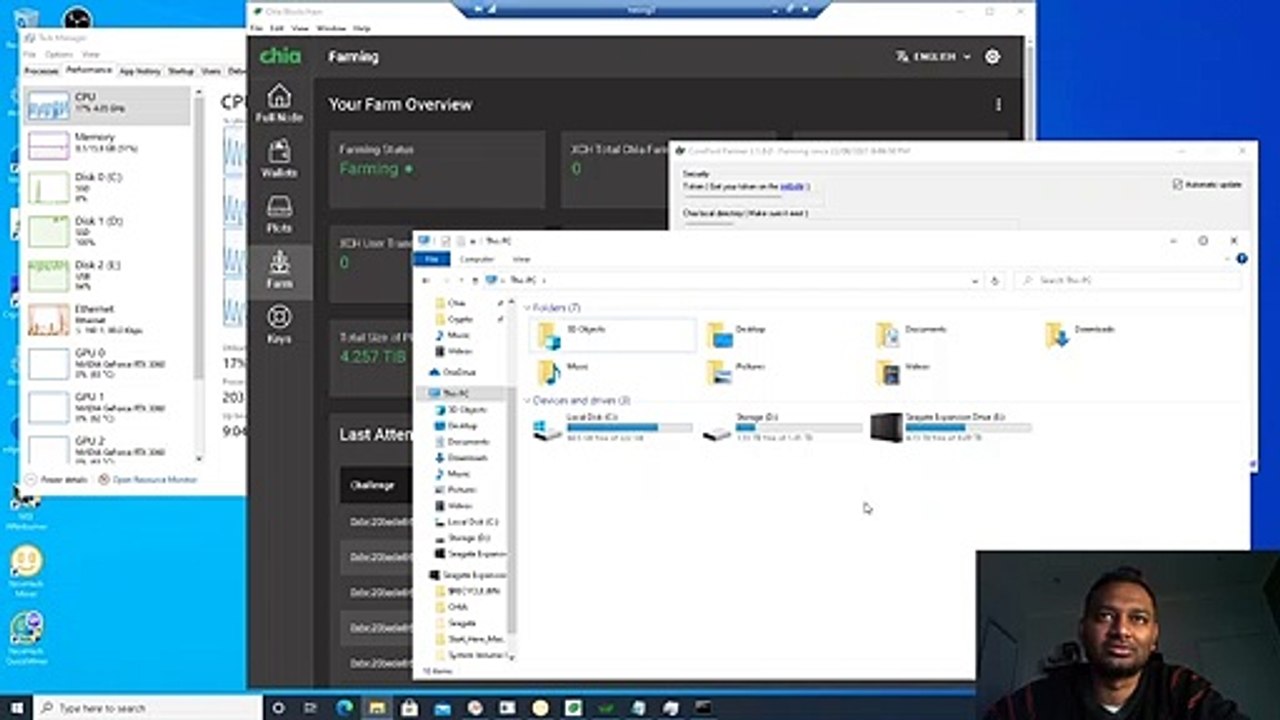This screenshot has width=1280, height=720.
Task: Select Ethernet in Task Manager
Action: point(107,319)
